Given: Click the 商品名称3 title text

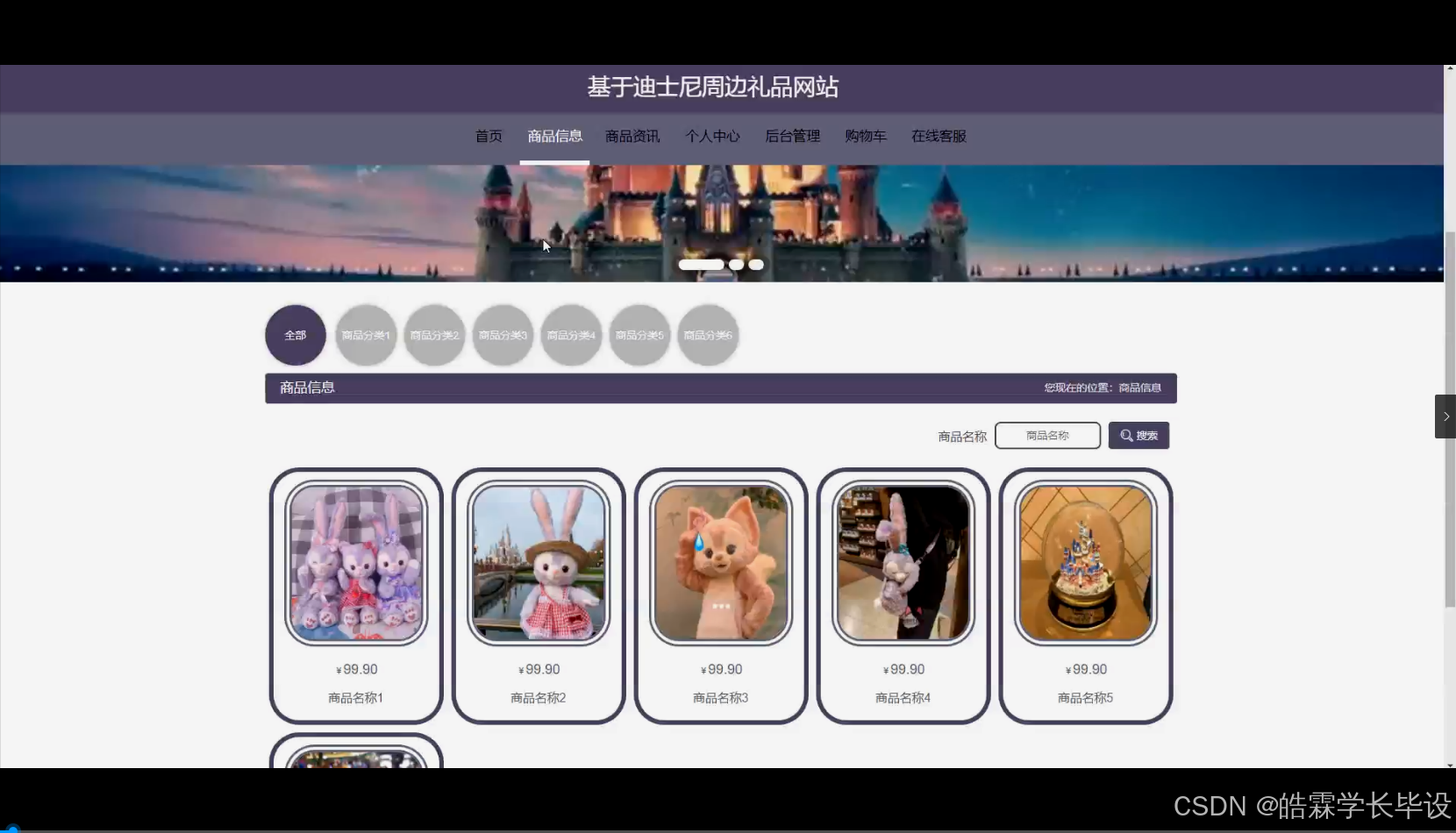Looking at the screenshot, I should [x=721, y=698].
